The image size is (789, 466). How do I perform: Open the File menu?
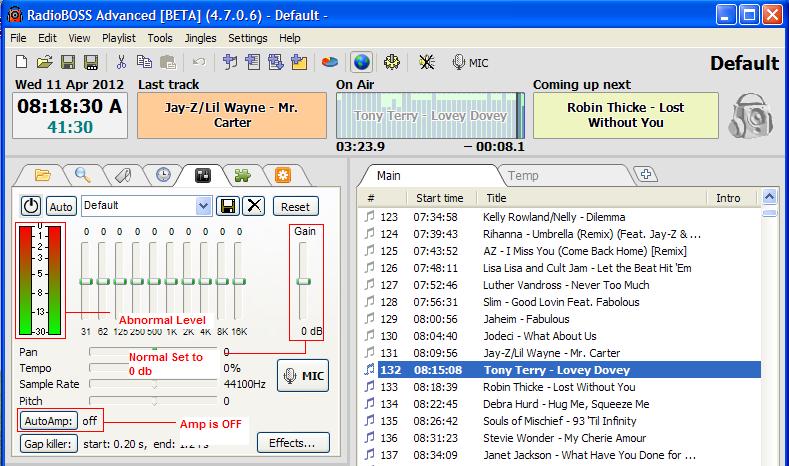point(18,38)
